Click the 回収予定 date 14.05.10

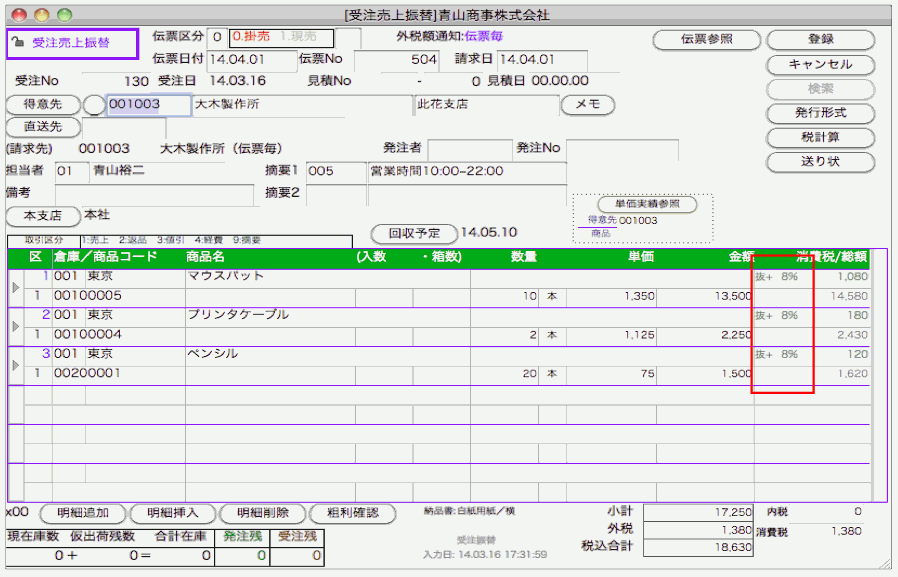(x=489, y=233)
